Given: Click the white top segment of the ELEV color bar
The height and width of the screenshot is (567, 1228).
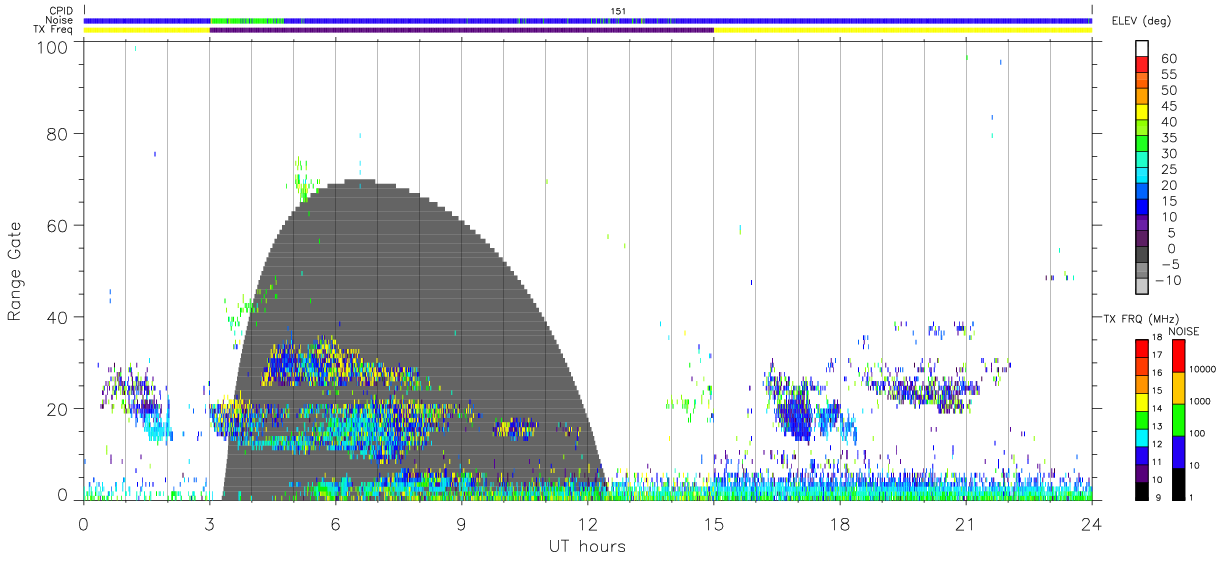Looking at the screenshot, I should pyautogui.click(x=1143, y=49).
